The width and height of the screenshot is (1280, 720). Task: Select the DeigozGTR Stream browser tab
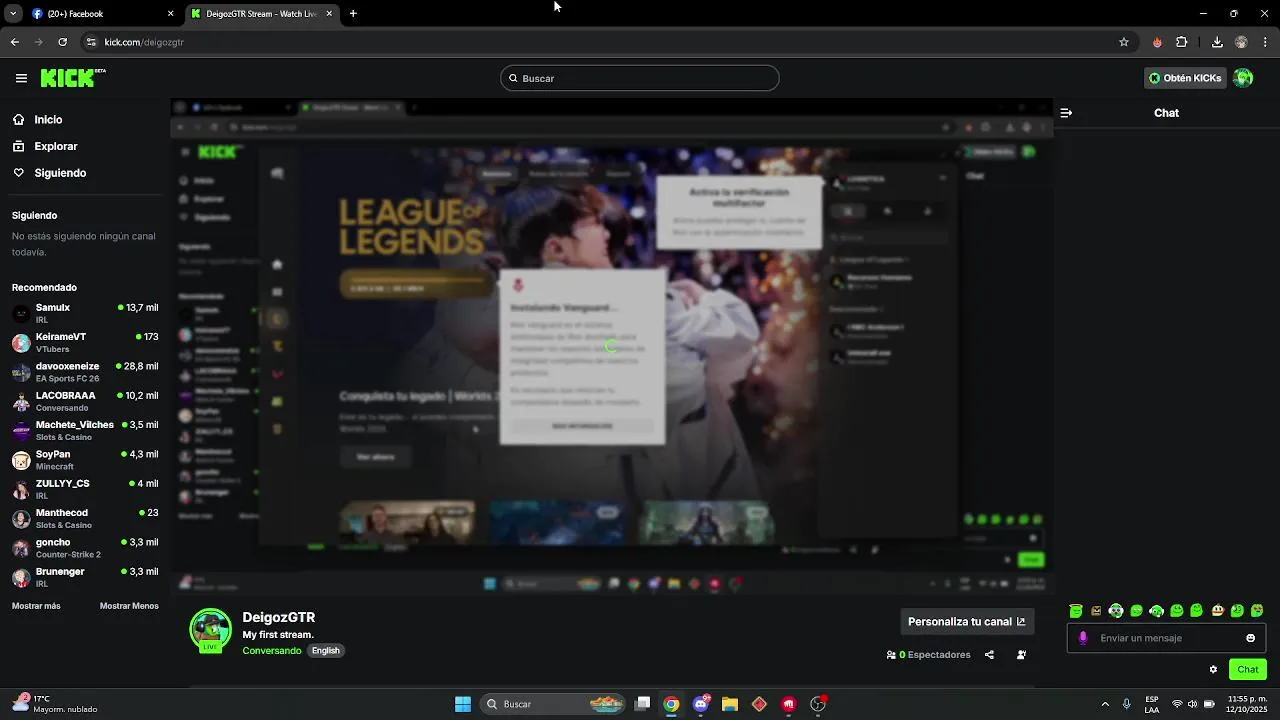pyautogui.click(x=262, y=14)
